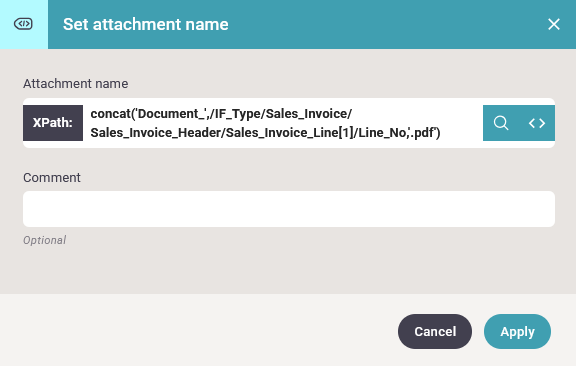Click the Comment label
The width and height of the screenshot is (576, 366).
click(x=52, y=178)
